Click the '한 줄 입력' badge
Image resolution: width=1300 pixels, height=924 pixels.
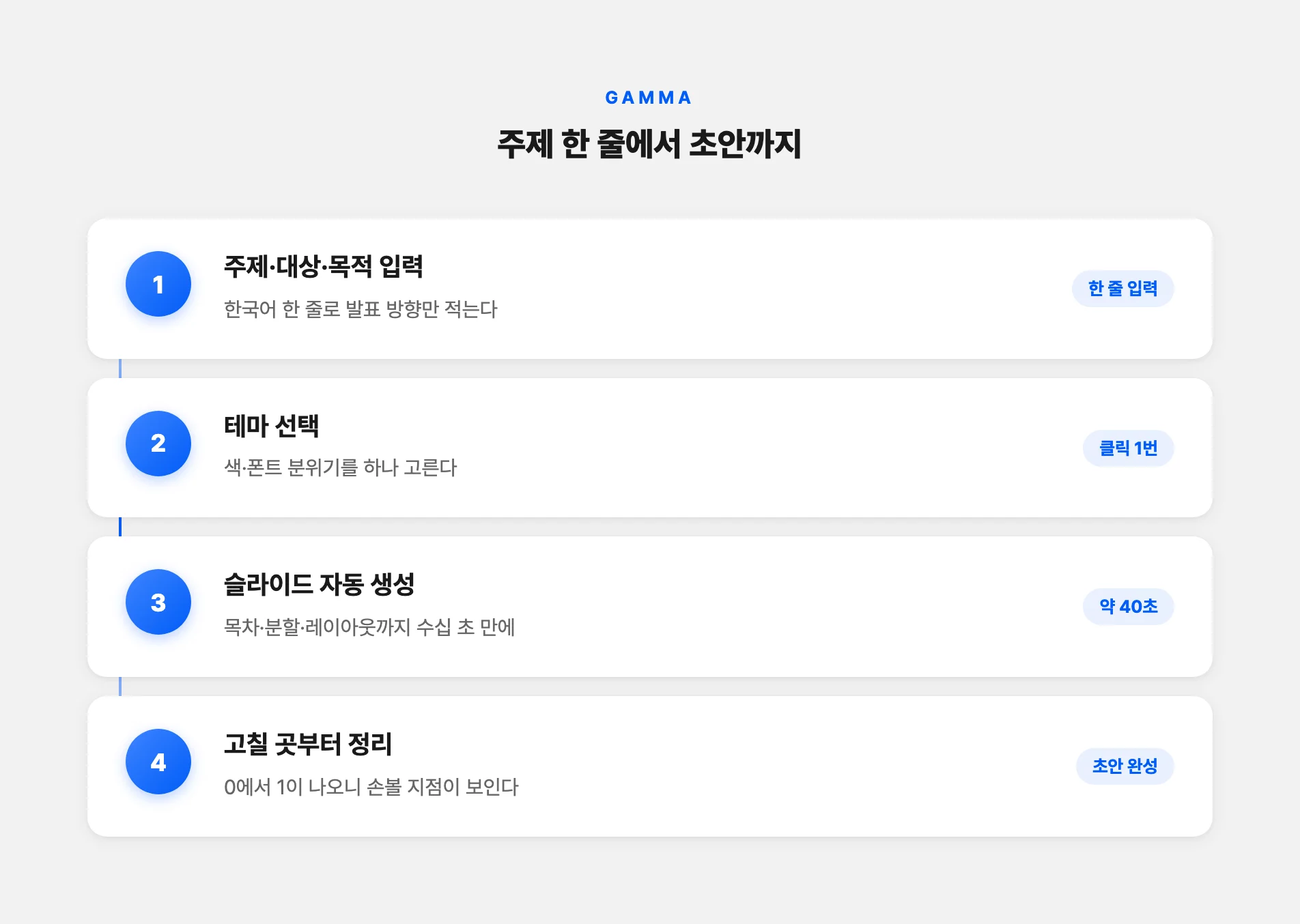[x=1122, y=289]
